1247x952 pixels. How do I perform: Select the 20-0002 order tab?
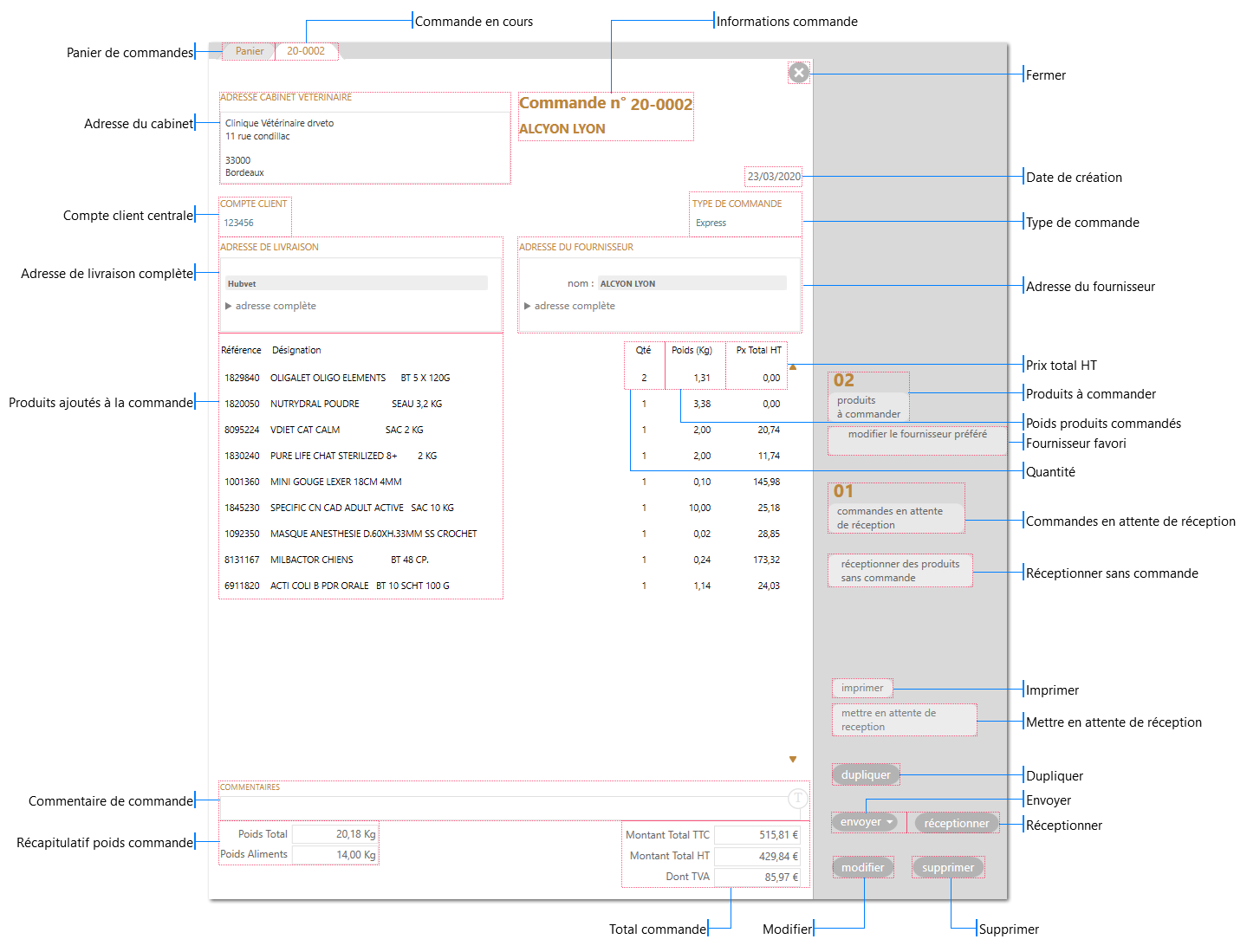coord(306,51)
